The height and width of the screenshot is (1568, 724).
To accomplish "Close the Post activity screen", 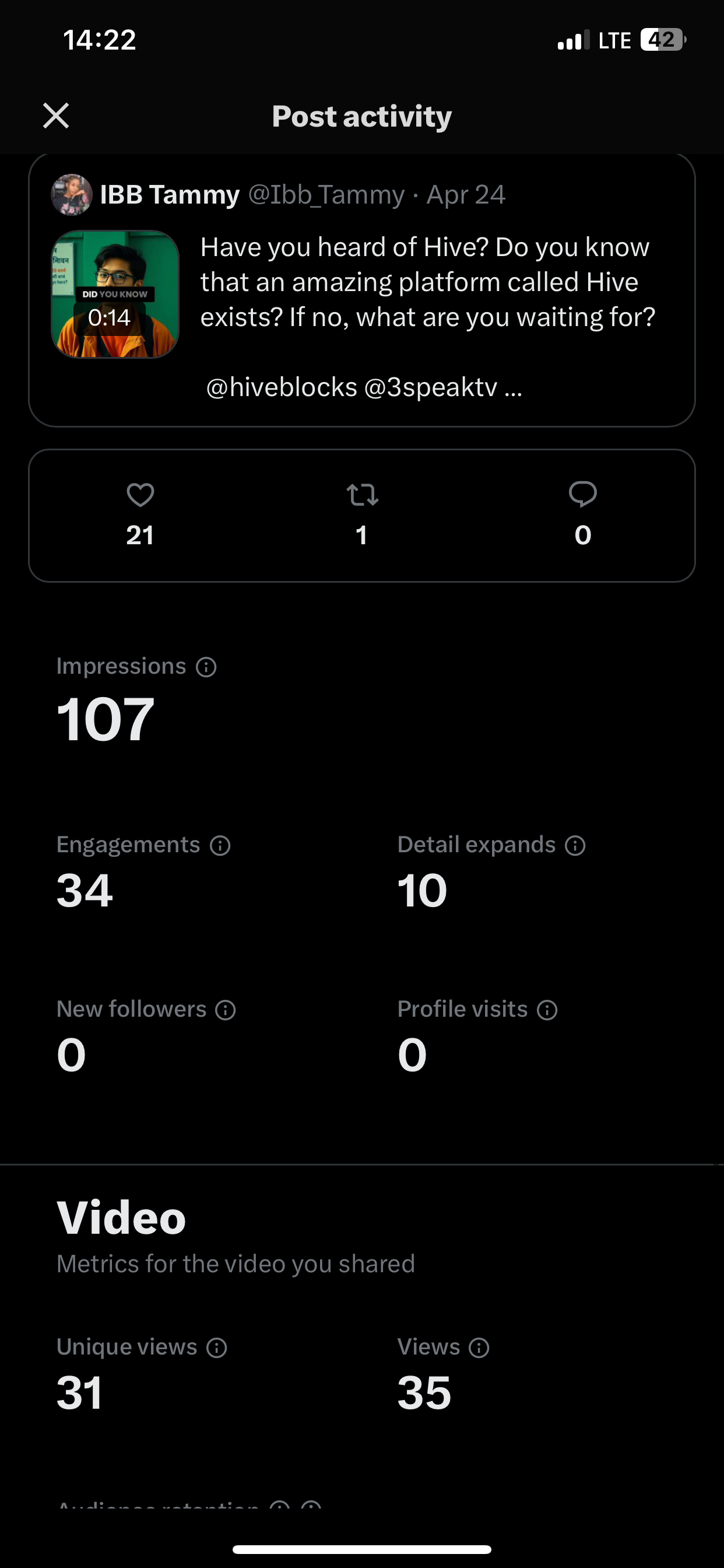I will (56, 116).
